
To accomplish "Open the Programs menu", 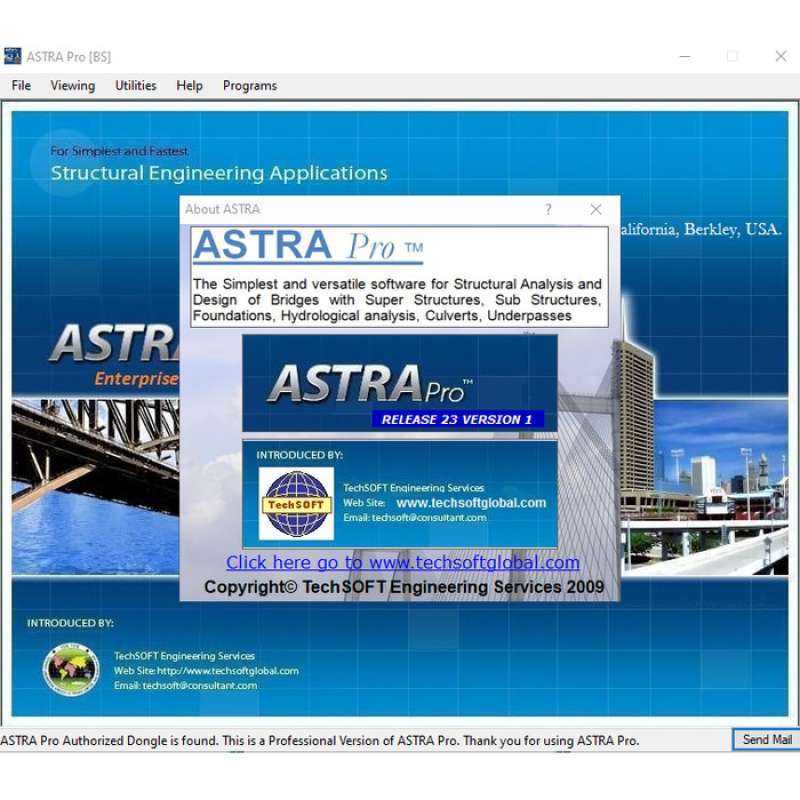I will click(x=250, y=86).
